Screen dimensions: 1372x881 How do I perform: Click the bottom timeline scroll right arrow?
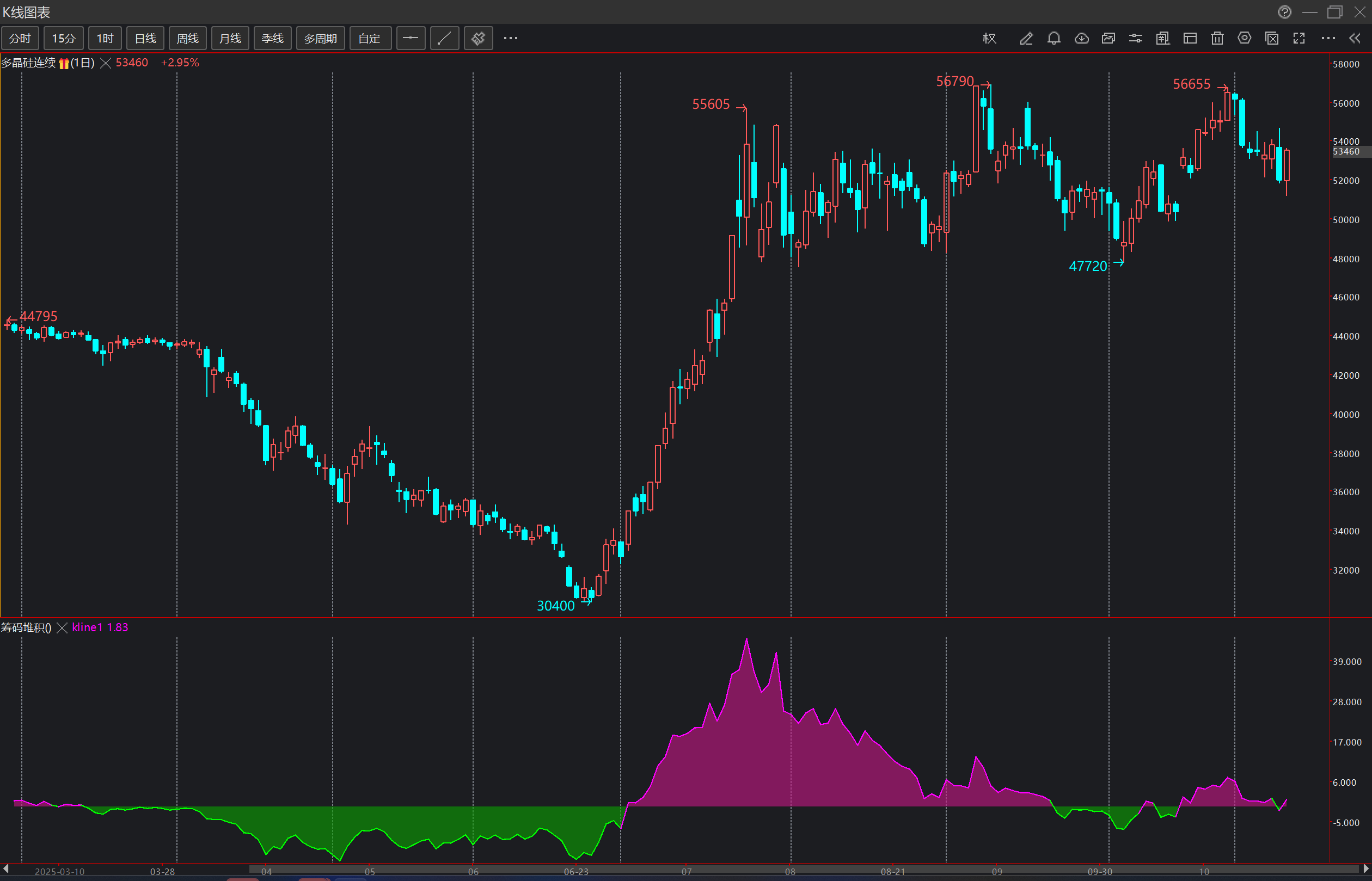click(1365, 870)
